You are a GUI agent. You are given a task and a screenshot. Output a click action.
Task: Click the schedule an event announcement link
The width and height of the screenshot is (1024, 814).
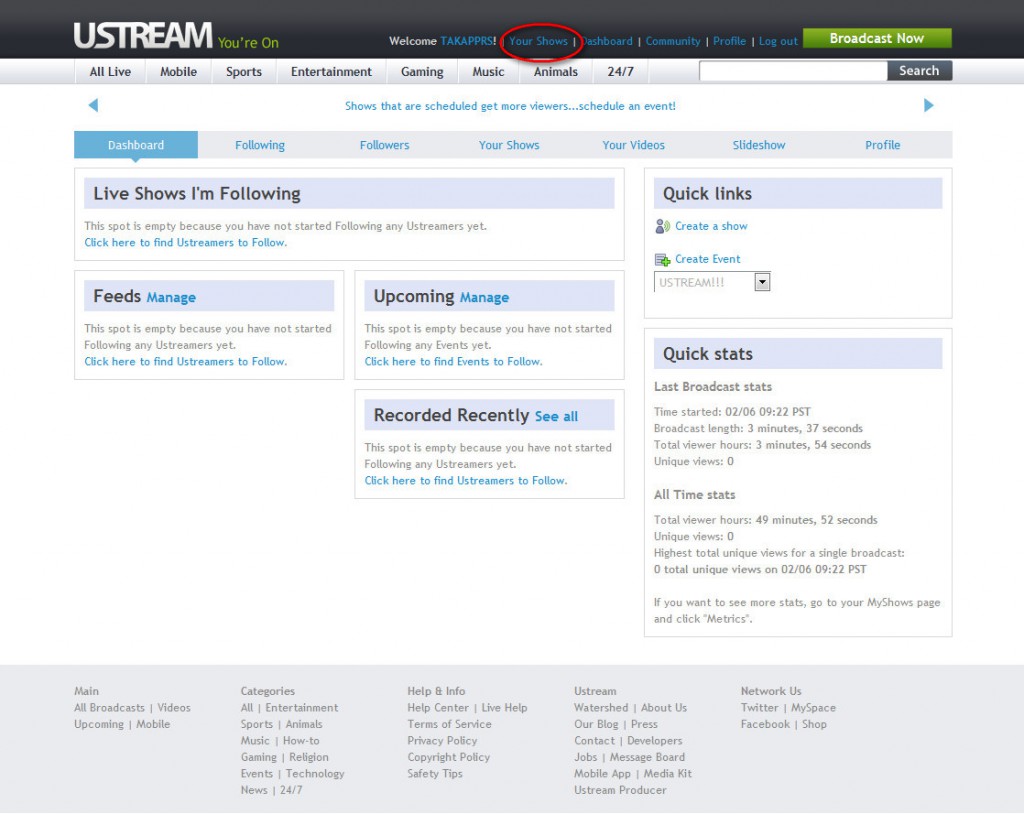510,106
